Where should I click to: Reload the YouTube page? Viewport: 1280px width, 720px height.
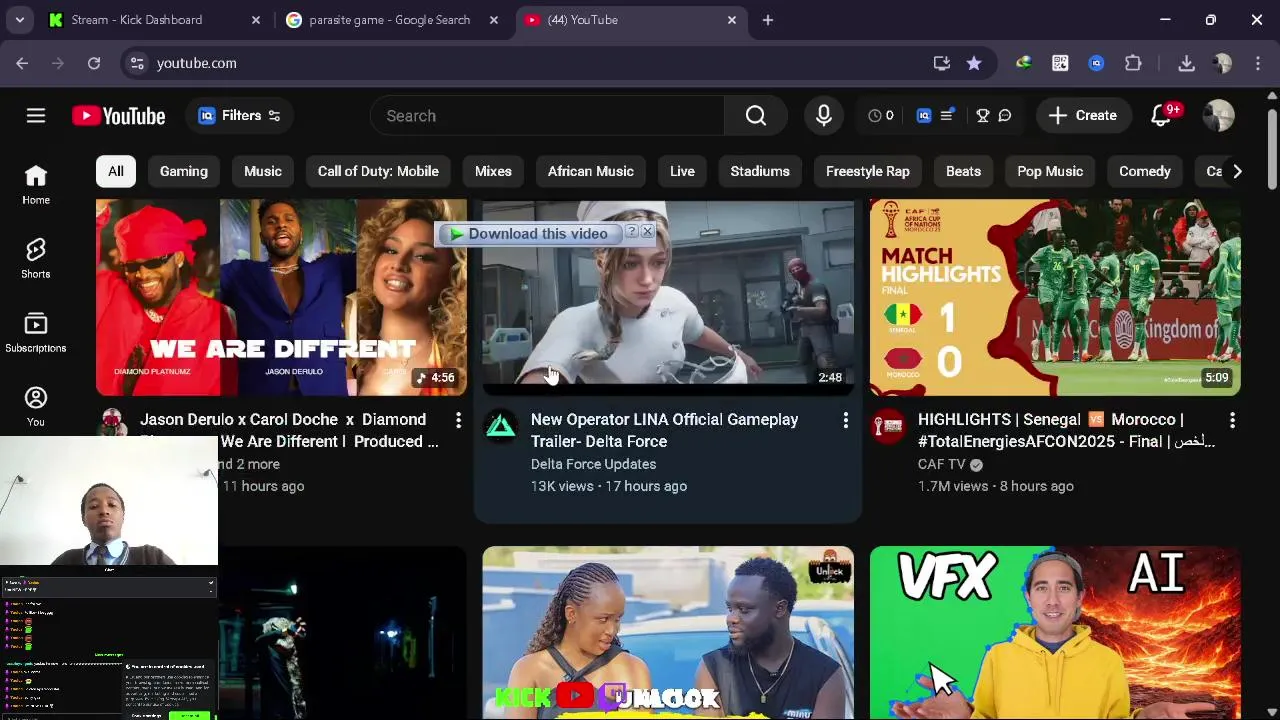pyautogui.click(x=94, y=63)
